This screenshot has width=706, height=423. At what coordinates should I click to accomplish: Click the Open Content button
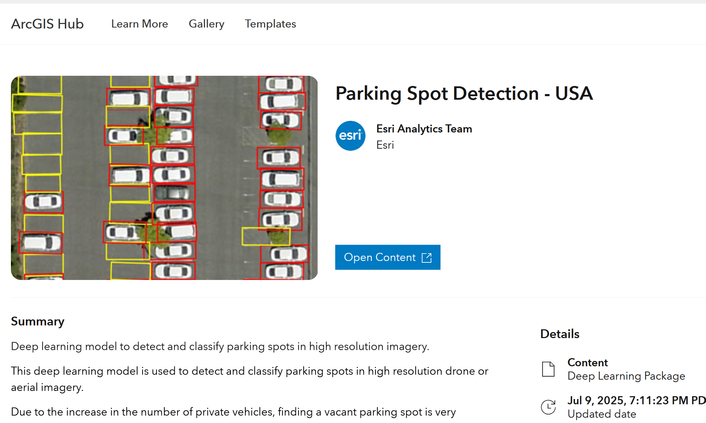point(388,257)
